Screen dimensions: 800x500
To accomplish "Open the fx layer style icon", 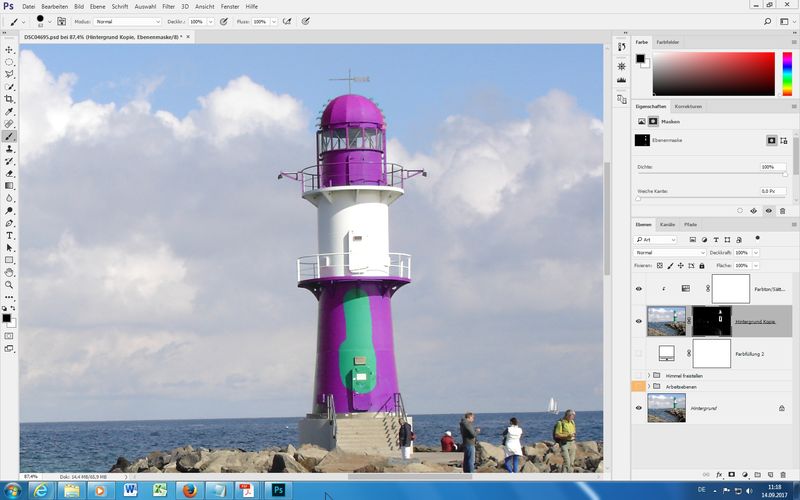I will [718, 474].
